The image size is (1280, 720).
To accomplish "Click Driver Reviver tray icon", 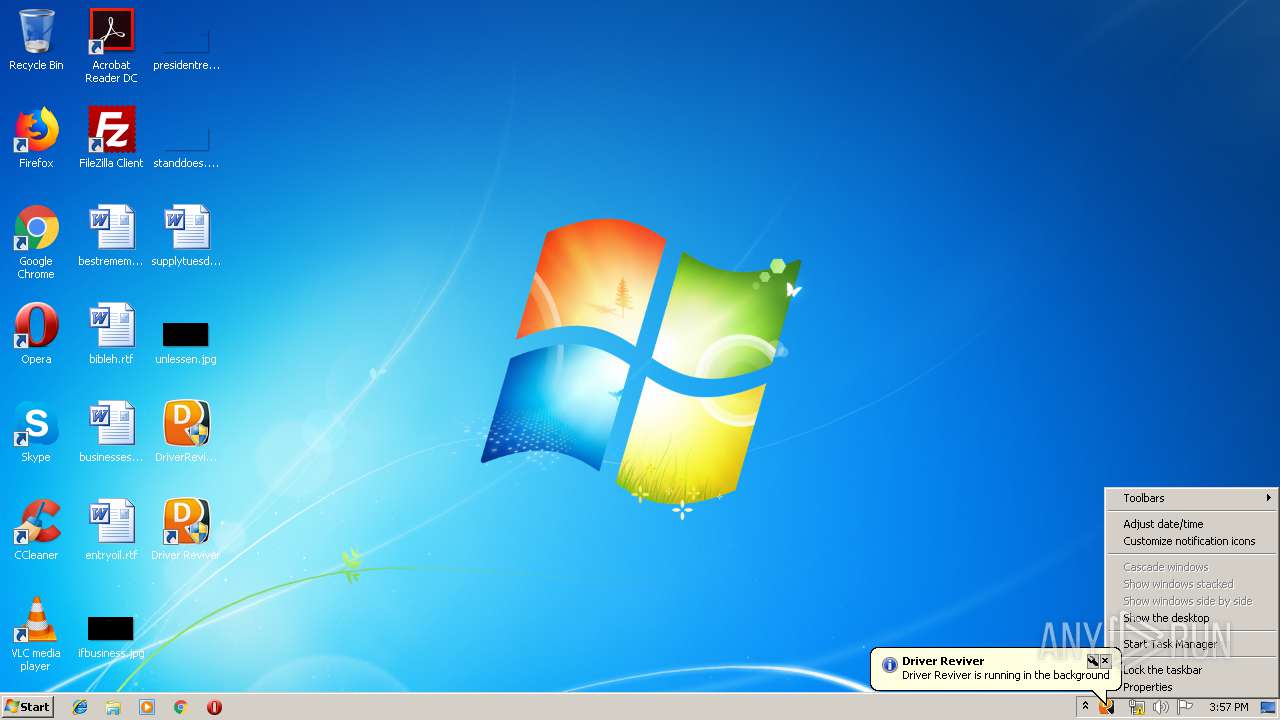I will 1107,707.
